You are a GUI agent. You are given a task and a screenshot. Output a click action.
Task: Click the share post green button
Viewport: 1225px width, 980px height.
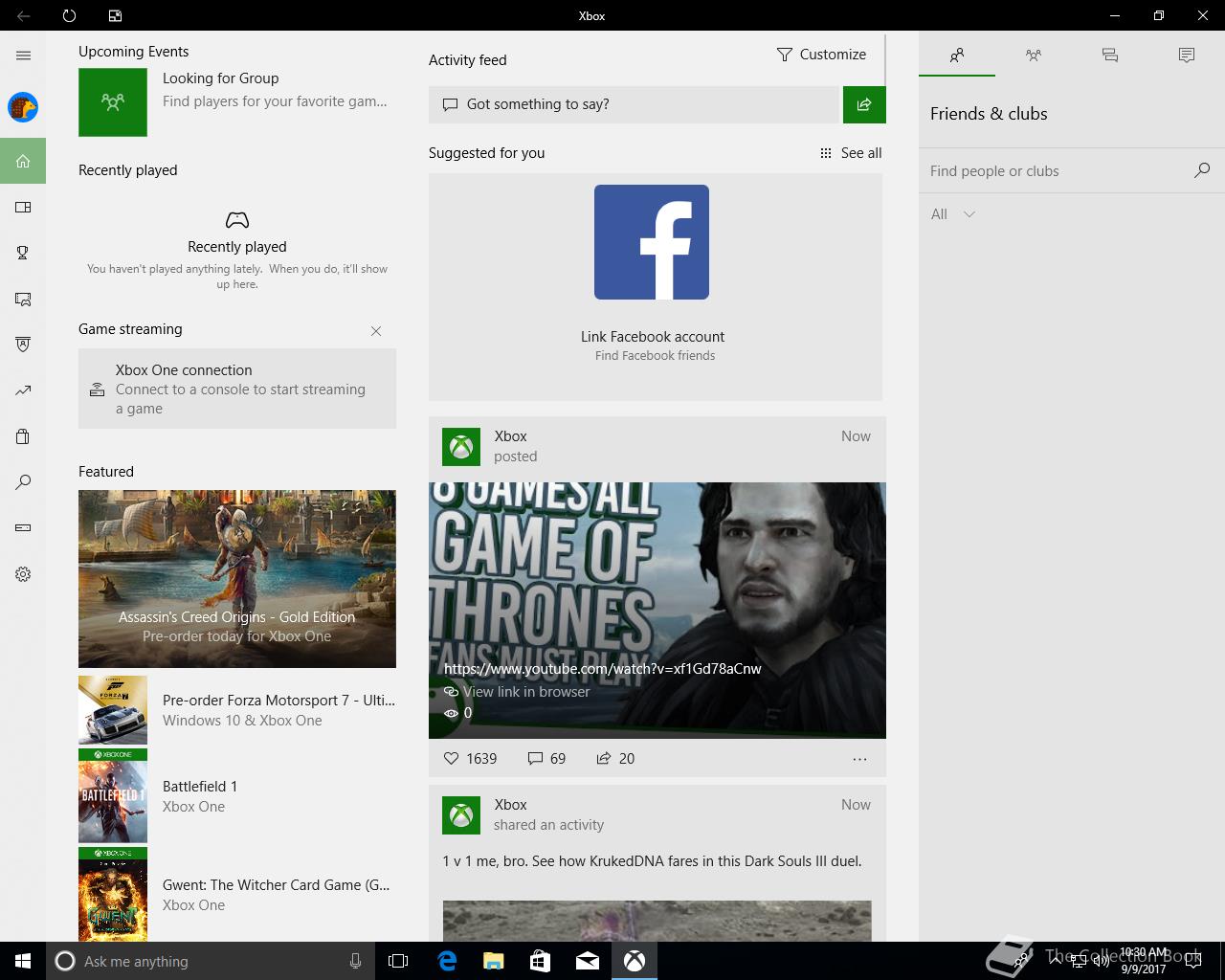click(x=864, y=104)
